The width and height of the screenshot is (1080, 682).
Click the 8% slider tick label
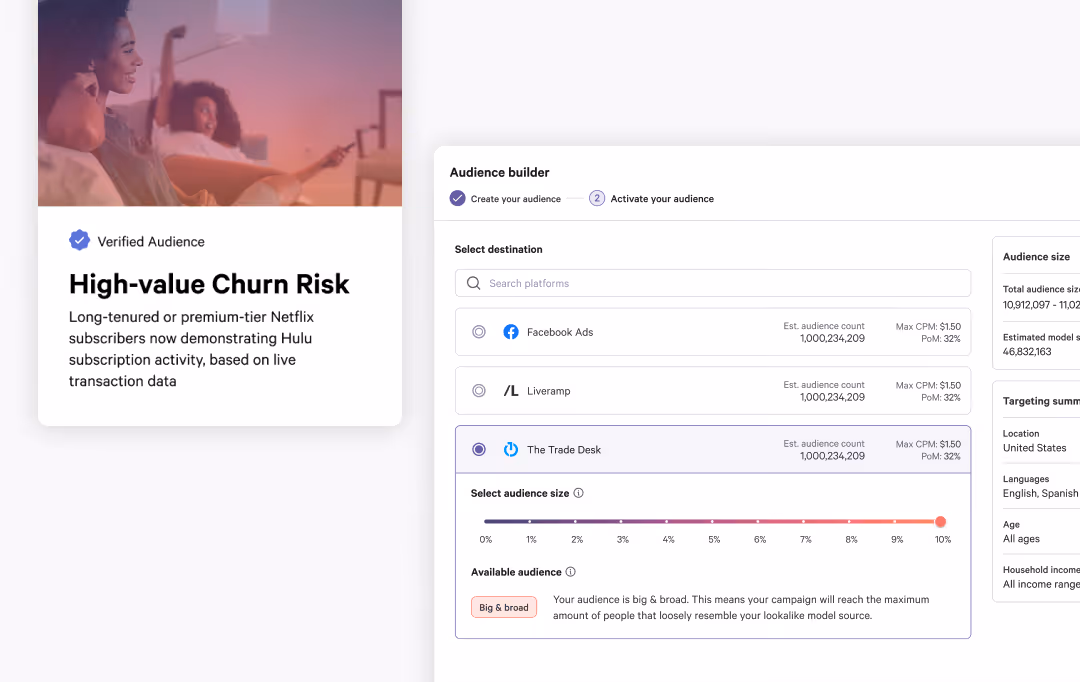tap(851, 539)
